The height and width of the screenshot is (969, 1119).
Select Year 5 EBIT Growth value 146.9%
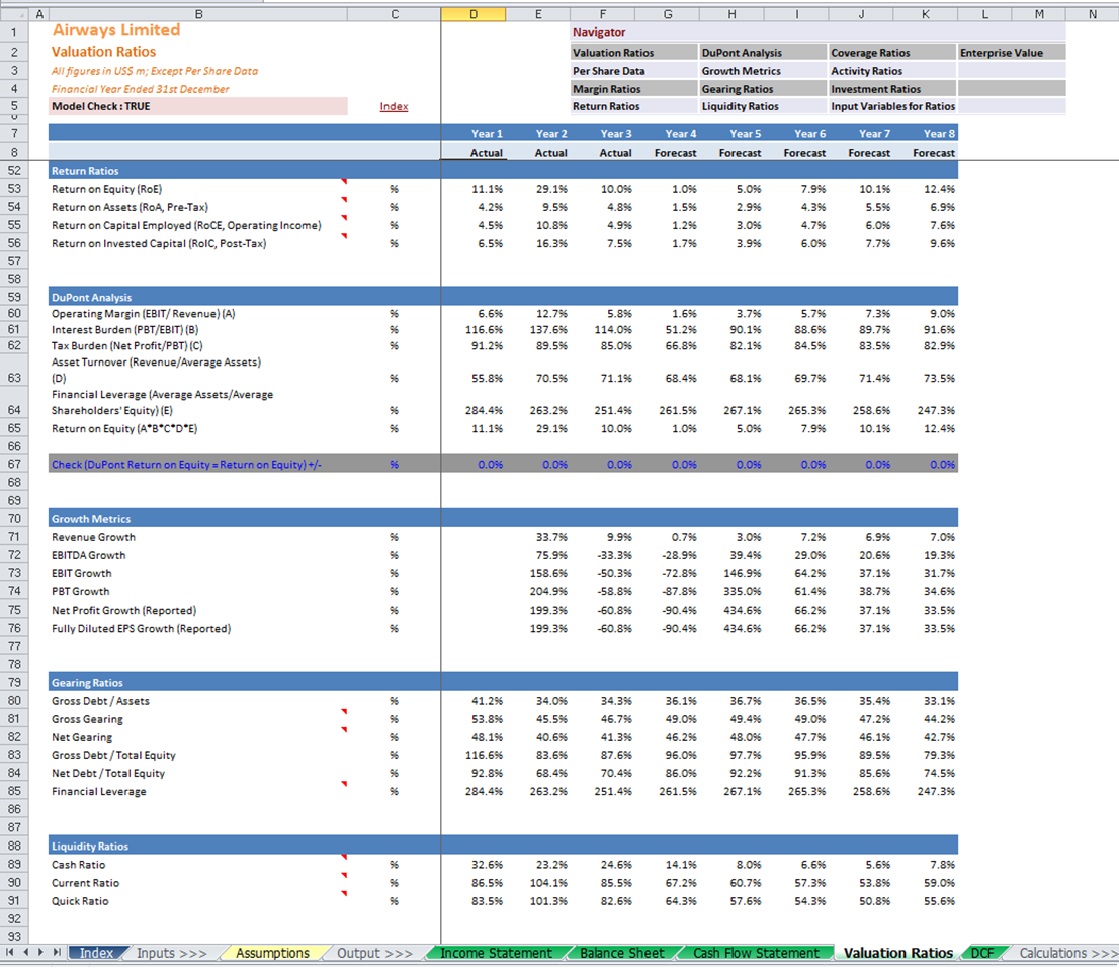click(741, 574)
